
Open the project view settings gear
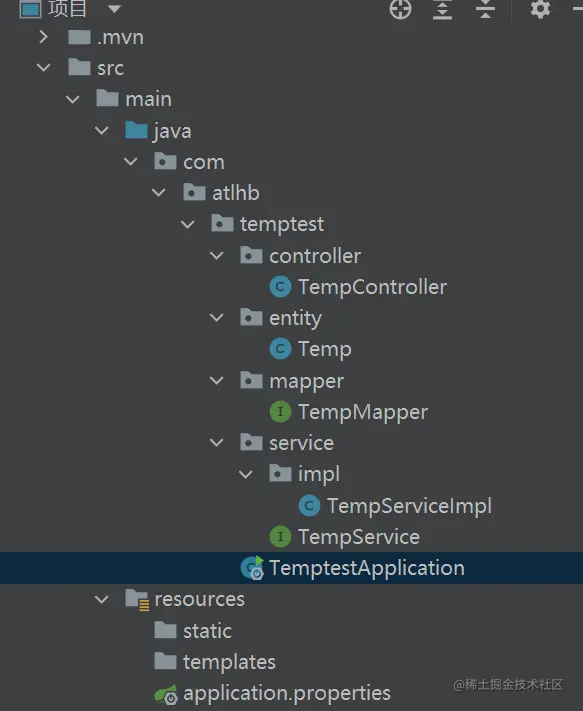point(540,9)
